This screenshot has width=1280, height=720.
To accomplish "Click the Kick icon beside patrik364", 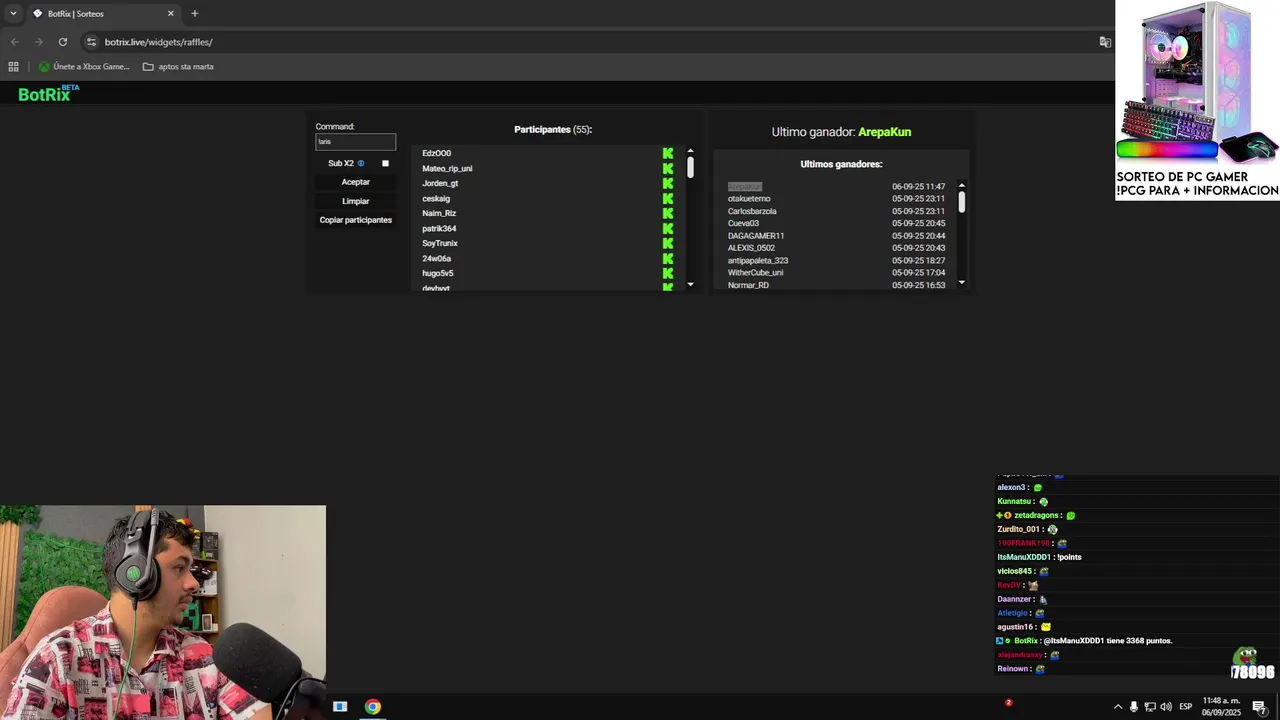I will (668, 228).
